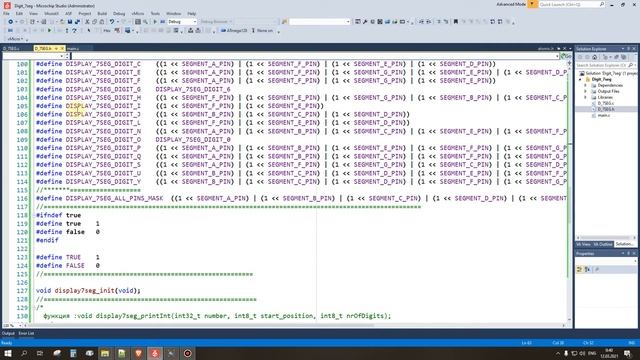This screenshot has height=360, width=640.
Task: Open the Window menu
Action: pyautogui.click(x=173, y=13)
